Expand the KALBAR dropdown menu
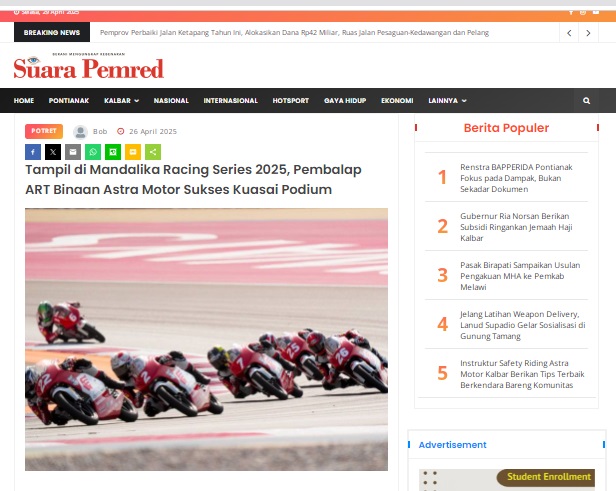The width and height of the screenshot is (616, 491). [x=121, y=101]
